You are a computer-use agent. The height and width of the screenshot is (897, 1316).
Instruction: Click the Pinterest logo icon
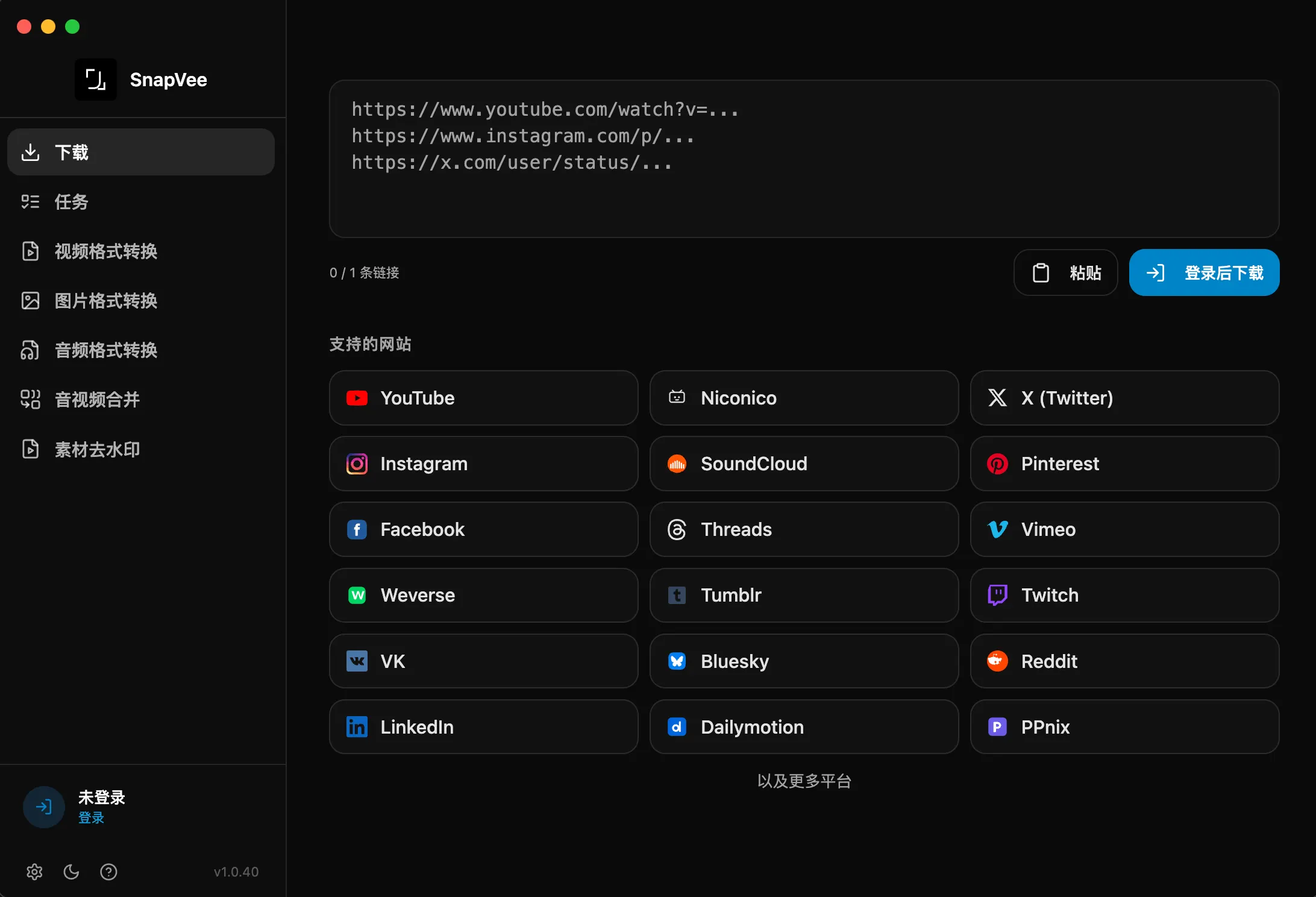[x=997, y=464]
